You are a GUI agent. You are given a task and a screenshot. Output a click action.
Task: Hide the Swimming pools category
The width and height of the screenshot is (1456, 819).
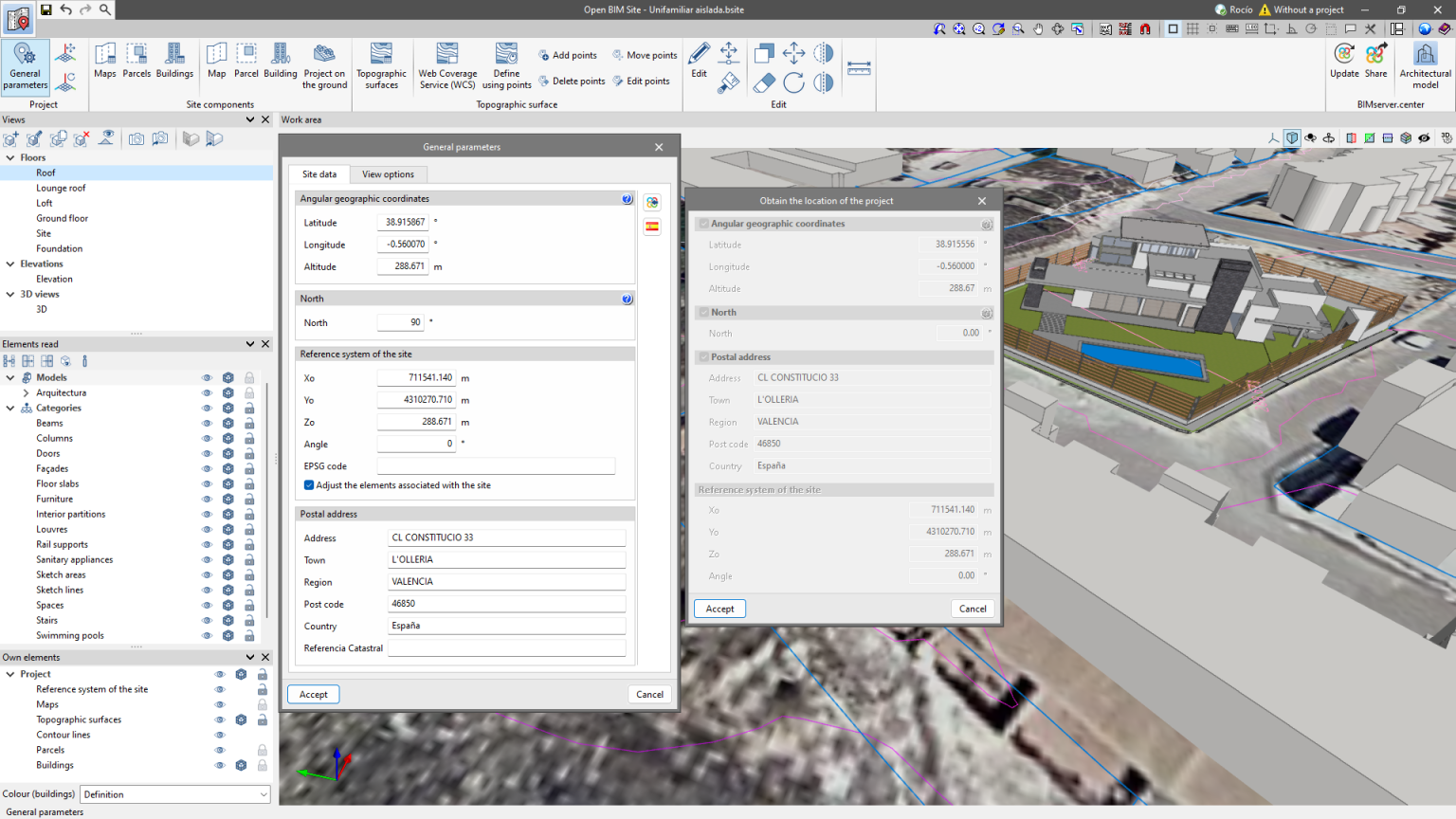(x=207, y=636)
